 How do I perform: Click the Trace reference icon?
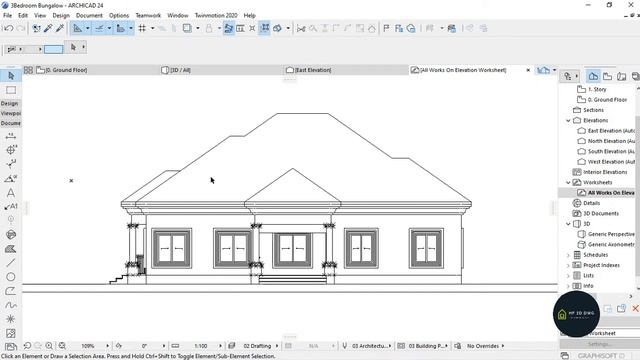point(187,28)
